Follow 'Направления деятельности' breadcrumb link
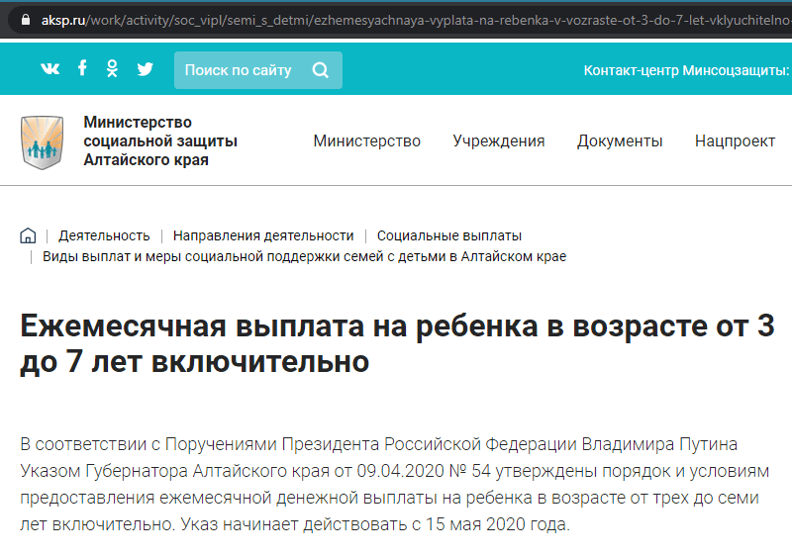Screen dimensions: 792x556 coord(263,236)
